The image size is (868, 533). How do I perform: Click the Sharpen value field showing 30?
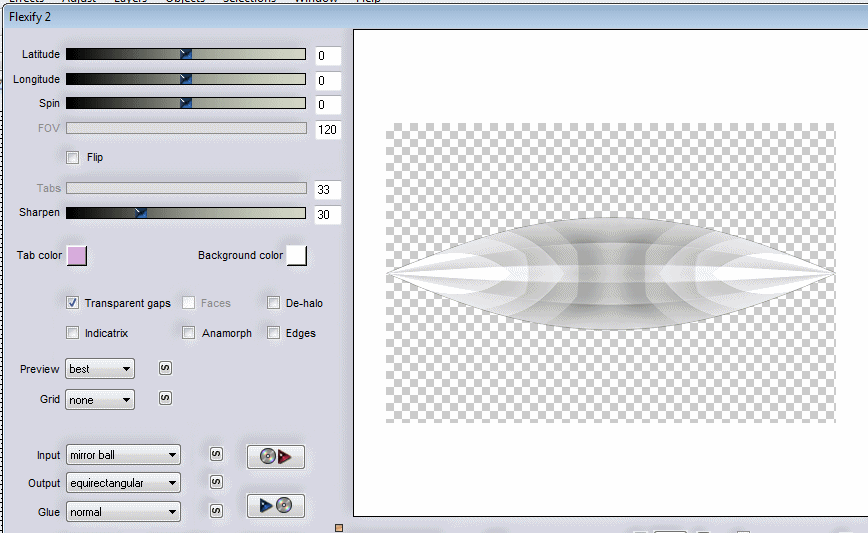coord(328,214)
